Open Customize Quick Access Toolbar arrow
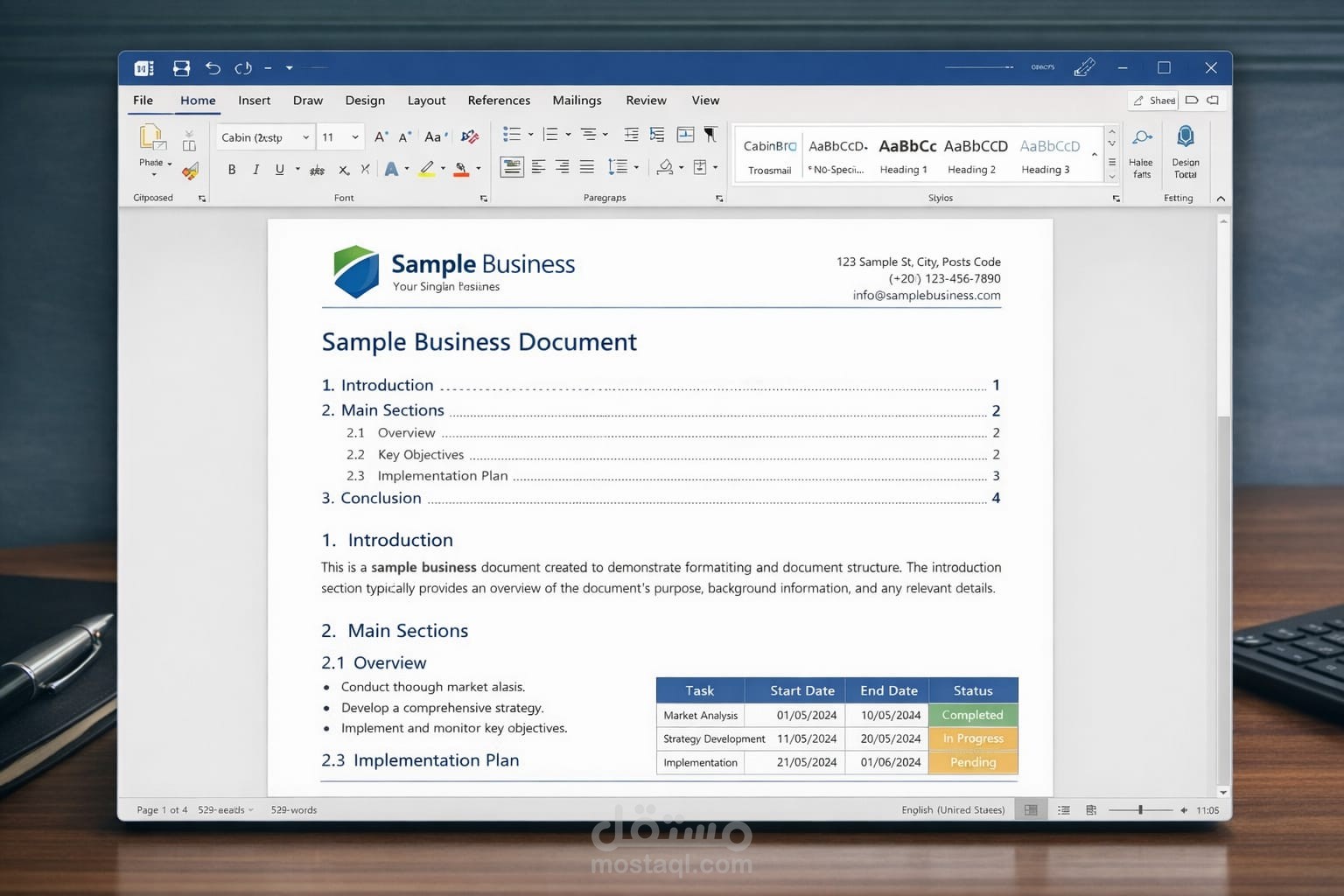 click(x=289, y=67)
